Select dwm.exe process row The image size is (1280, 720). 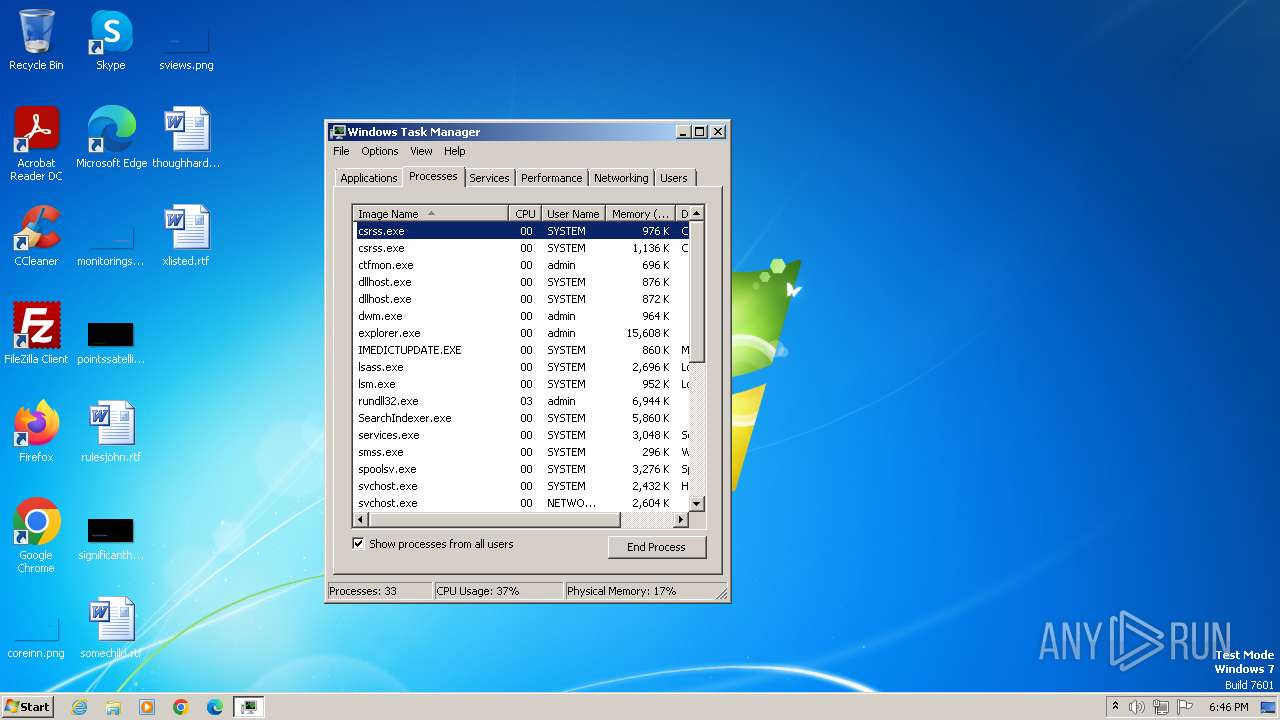521,316
